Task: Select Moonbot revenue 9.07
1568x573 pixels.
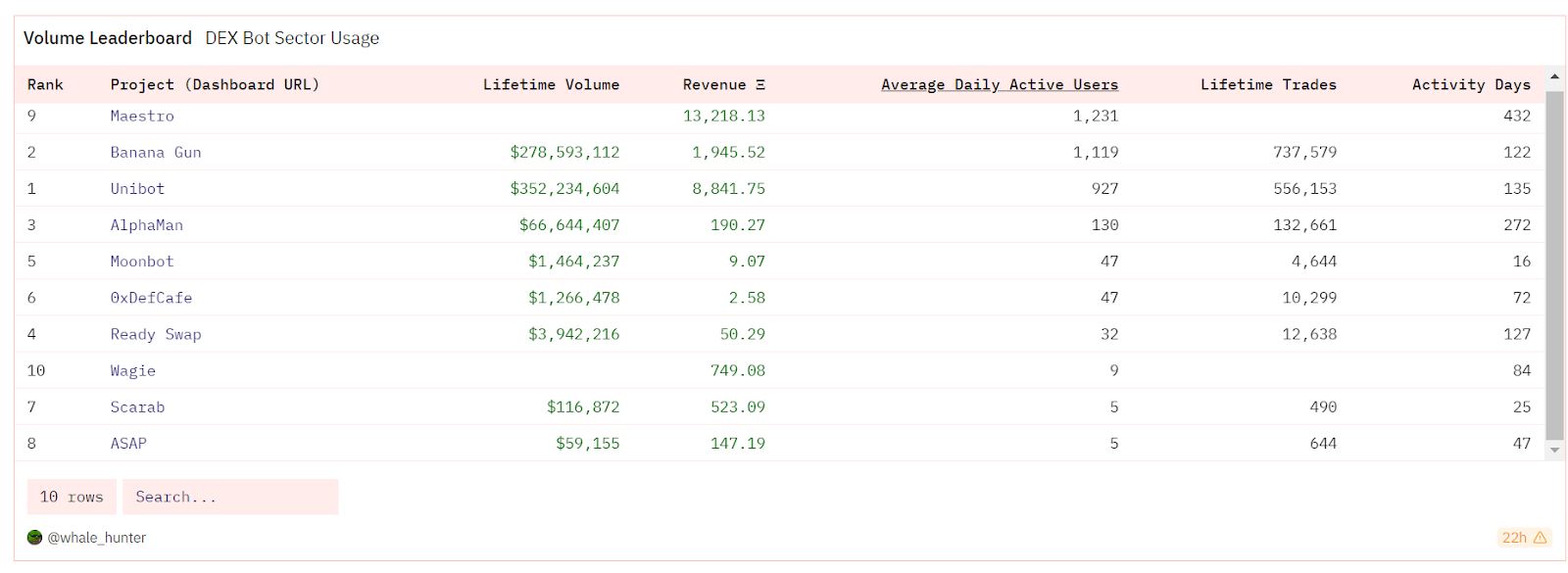Action: coord(747,261)
